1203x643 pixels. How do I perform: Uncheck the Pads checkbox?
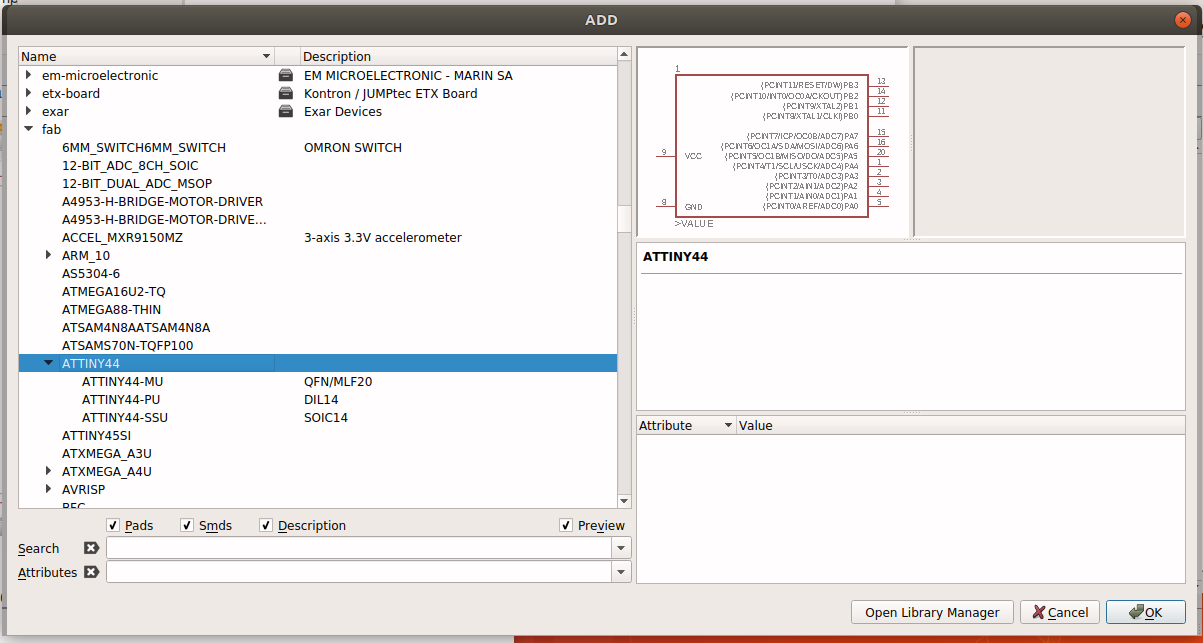[x=113, y=525]
